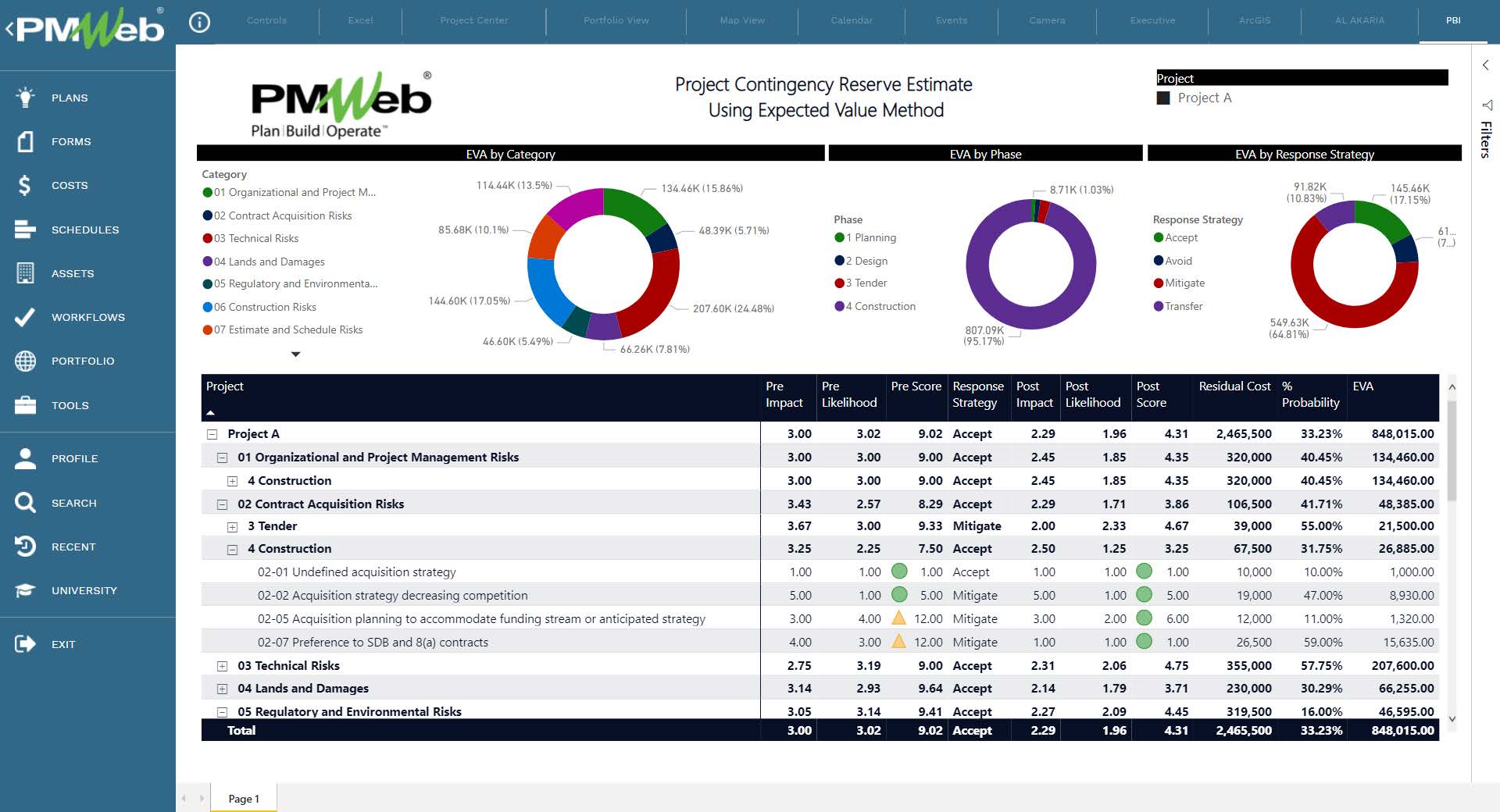Collapse the Project A tree row
The image size is (1500, 812).
coord(212,434)
